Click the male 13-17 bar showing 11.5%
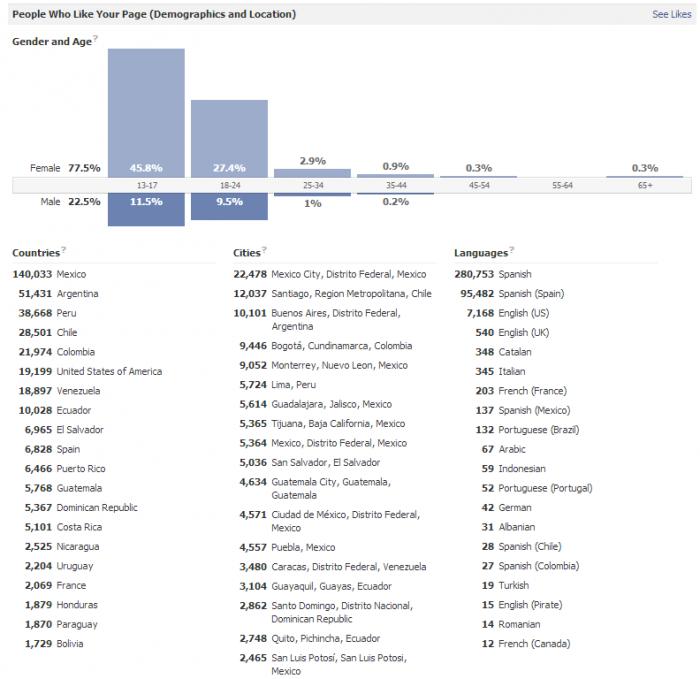Screen dimensions: 700x679 (x=146, y=209)
